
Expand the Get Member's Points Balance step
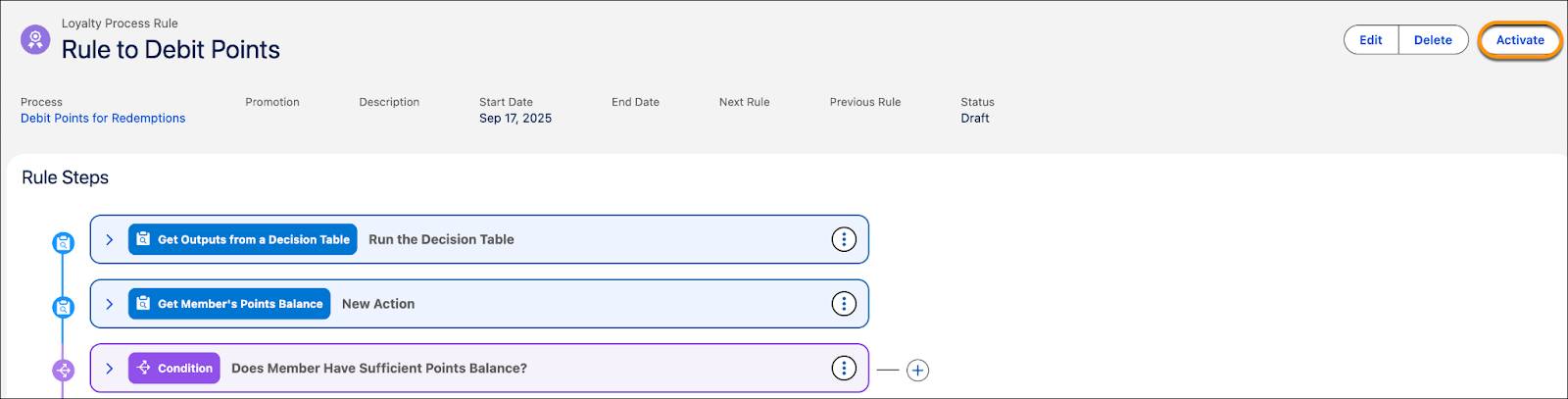tap(109, 304)
